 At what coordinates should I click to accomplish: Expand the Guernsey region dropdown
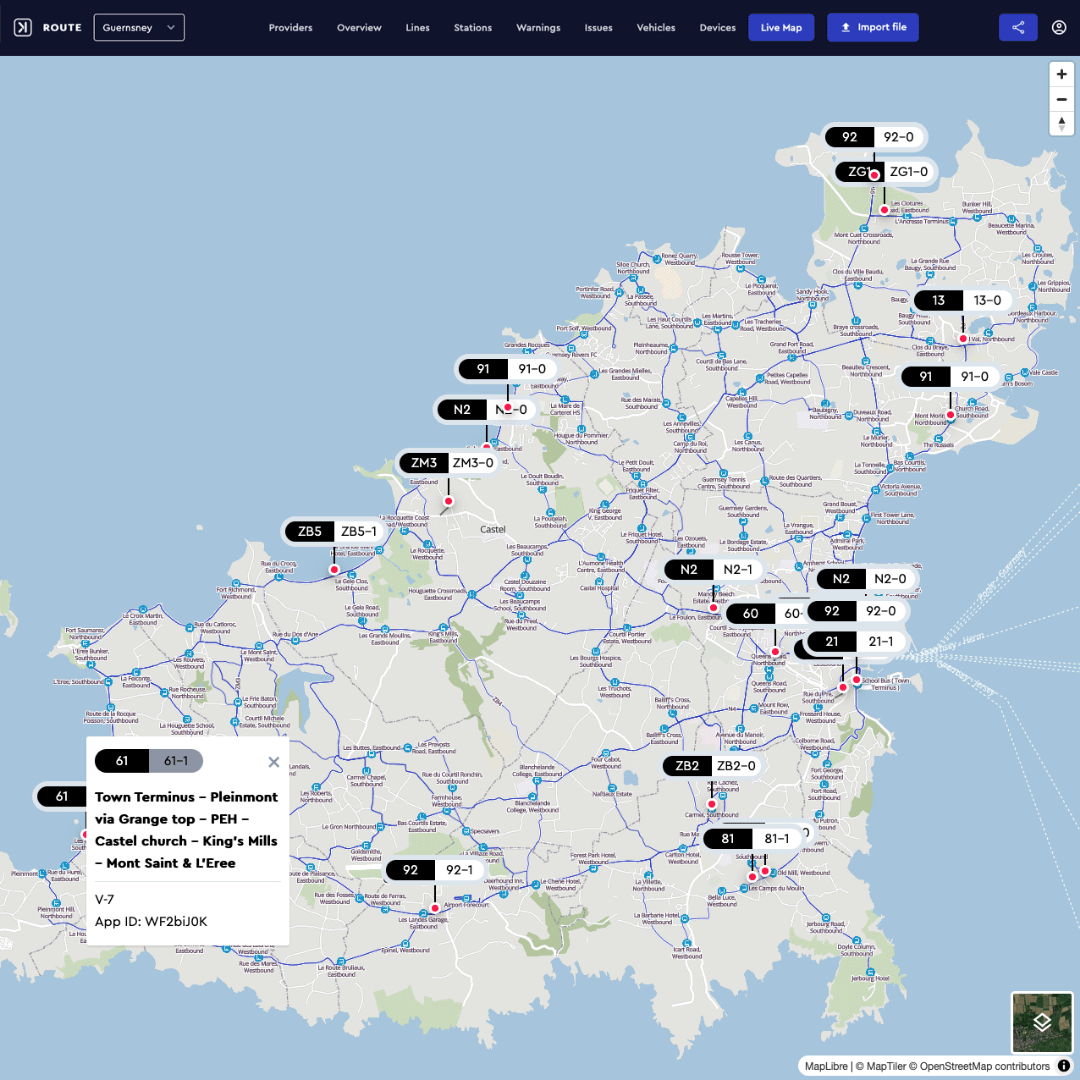coord(139,28)
